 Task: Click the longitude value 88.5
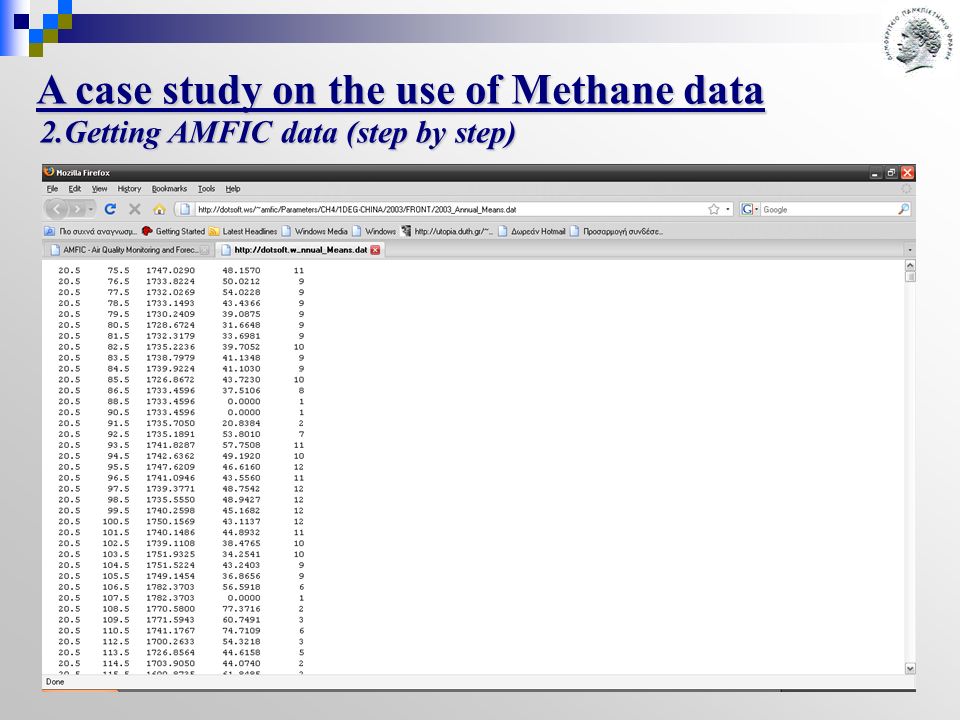coord(118,401)
